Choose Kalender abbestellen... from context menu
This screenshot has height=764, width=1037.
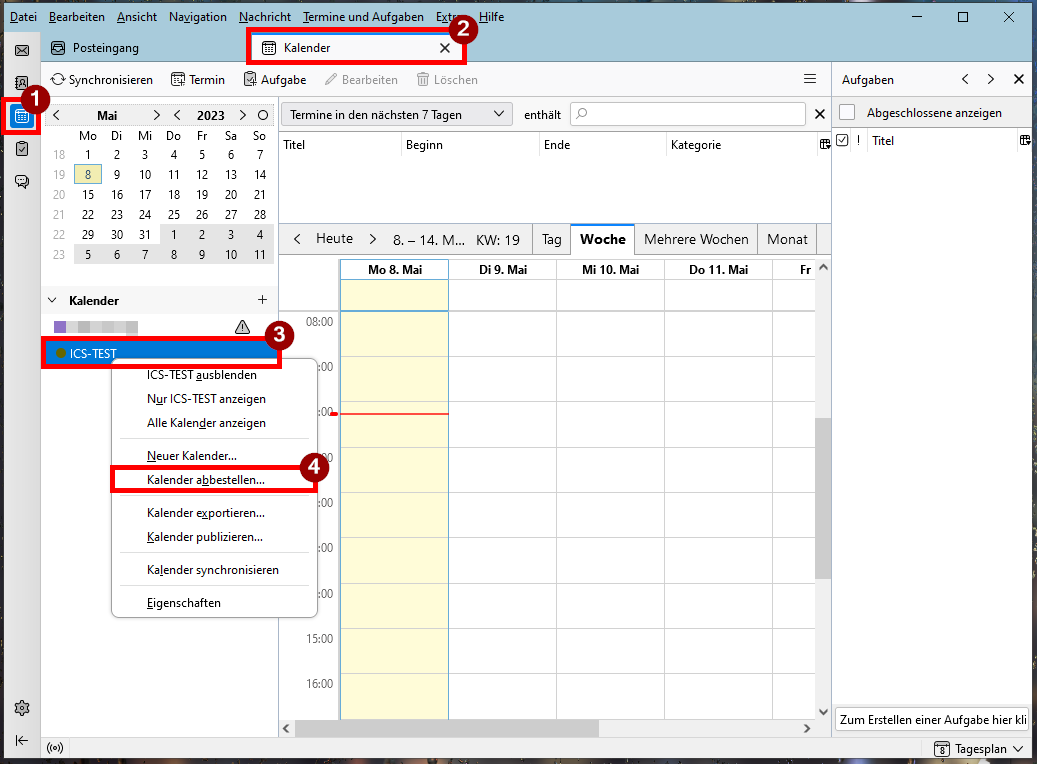214,480
